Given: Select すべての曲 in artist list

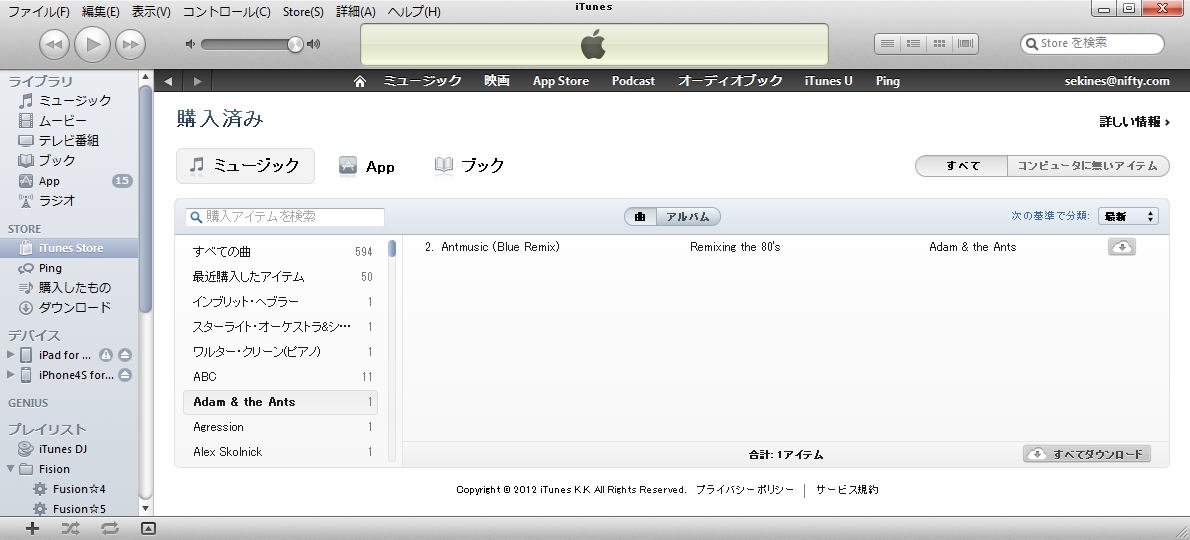Looking at the screenshot, I should (x=282, y=252).
